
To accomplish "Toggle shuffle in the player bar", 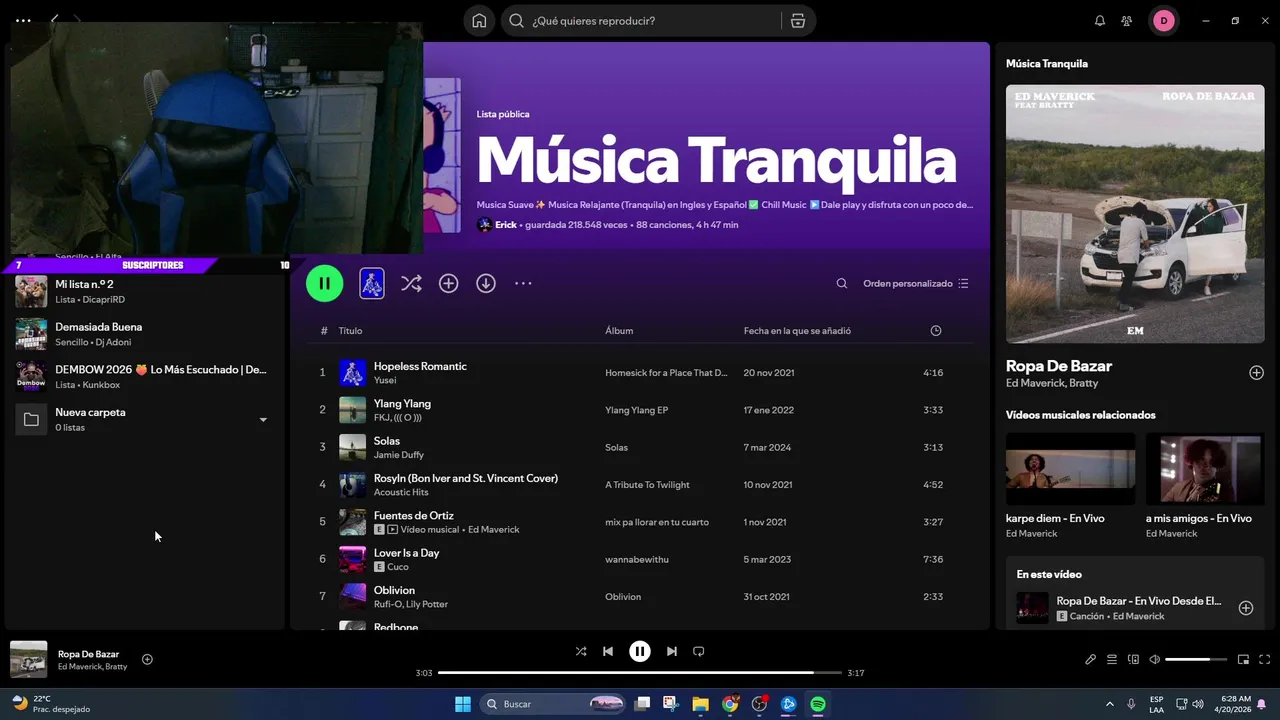I will click(581, 651).
